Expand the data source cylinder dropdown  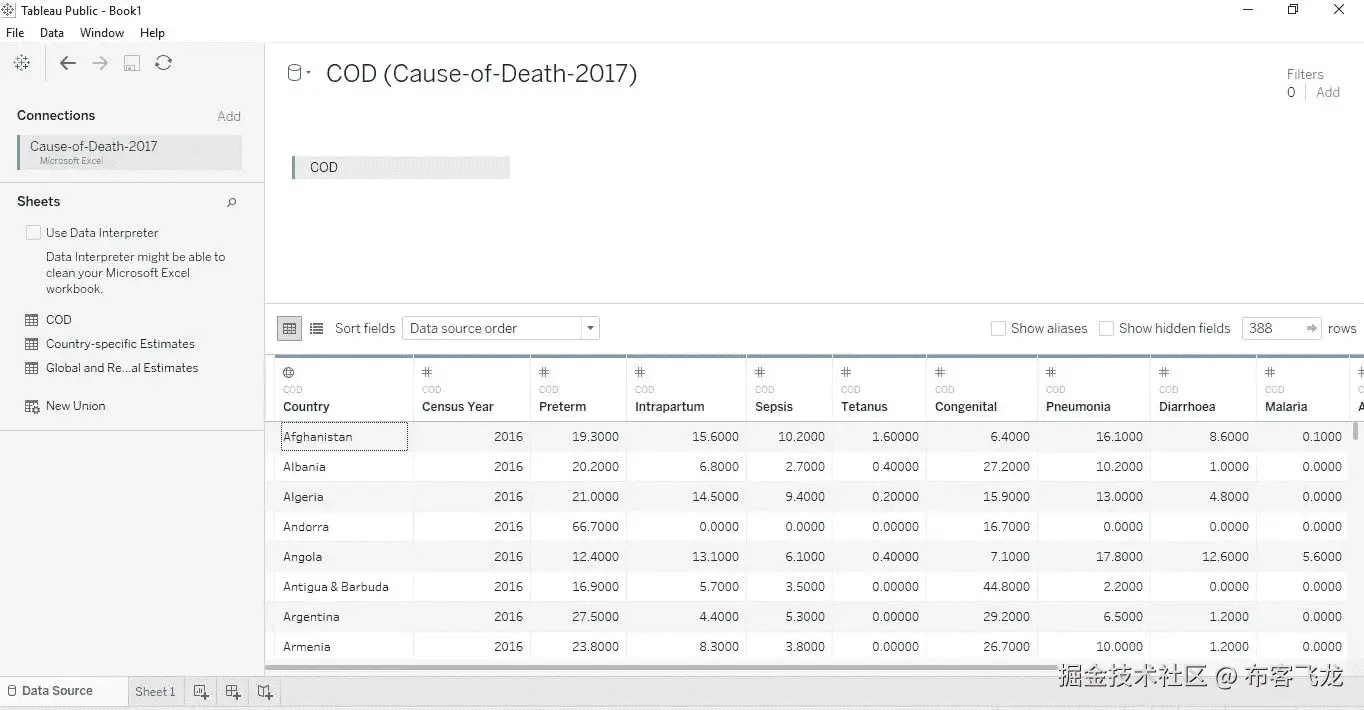[299, 73]
